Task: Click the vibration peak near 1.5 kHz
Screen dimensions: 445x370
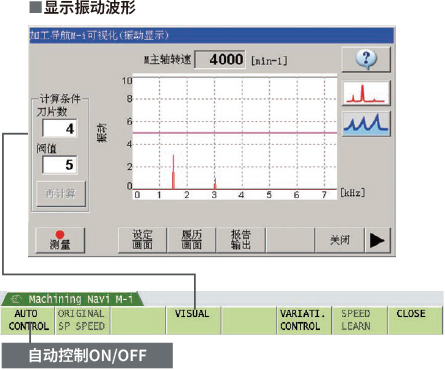Action: [173, 172]
